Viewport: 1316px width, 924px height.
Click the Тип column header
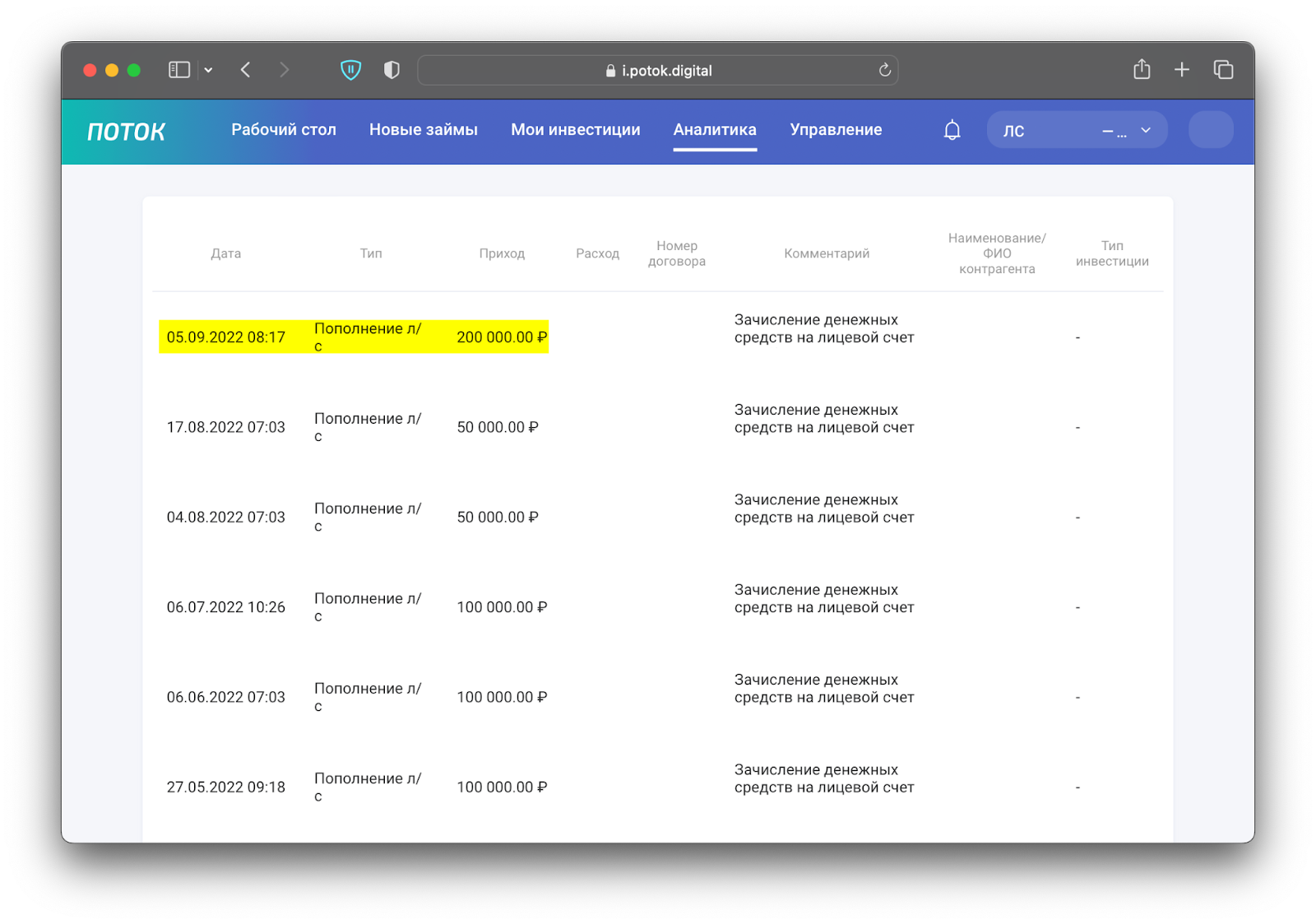pos(371,253)
